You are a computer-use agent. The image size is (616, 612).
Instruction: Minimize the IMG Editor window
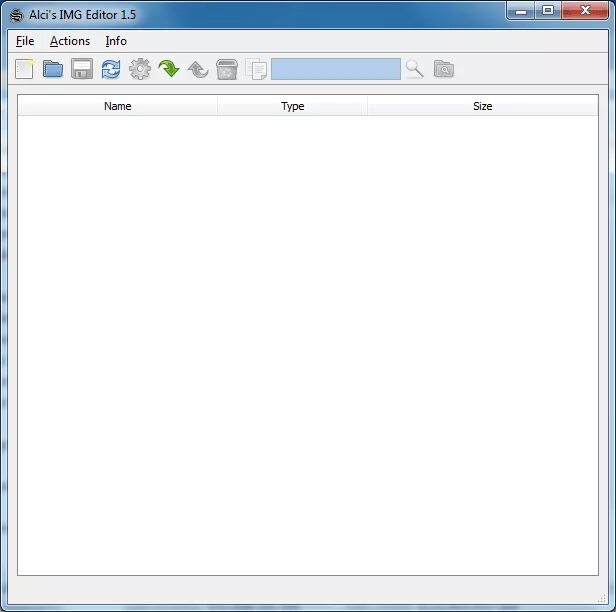[x=521, y=11]
